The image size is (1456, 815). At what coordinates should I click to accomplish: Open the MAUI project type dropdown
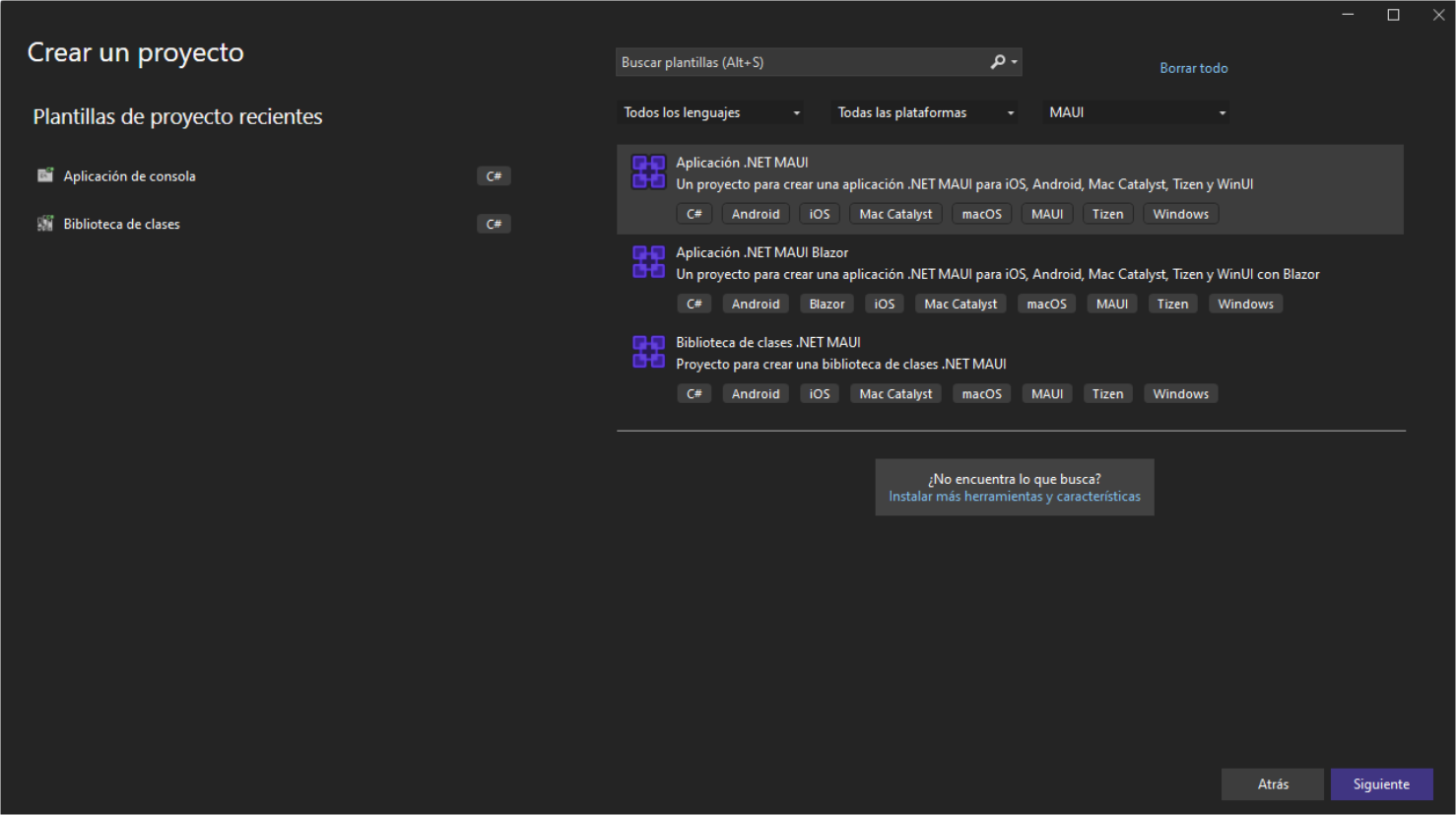click(1137, 112)
